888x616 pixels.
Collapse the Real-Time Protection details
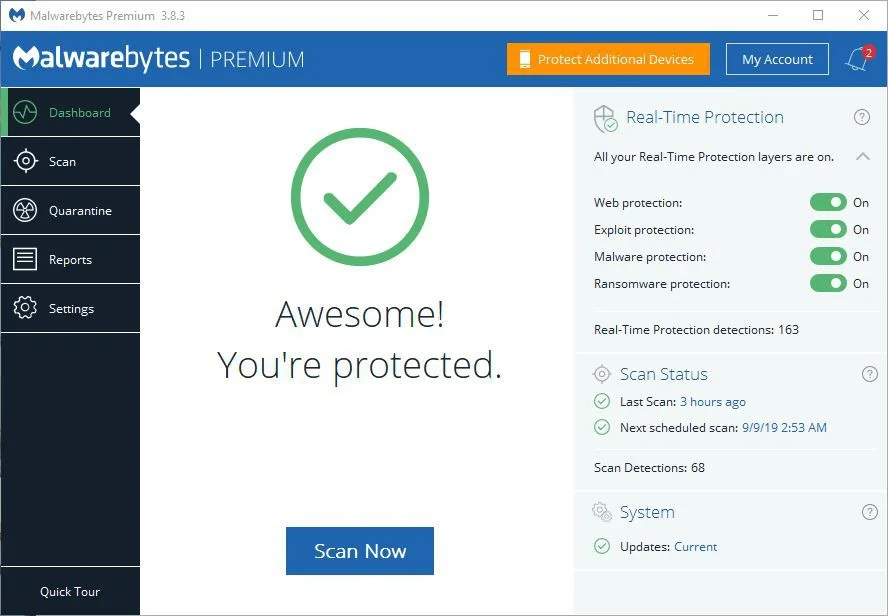click(x=862, y=156)
